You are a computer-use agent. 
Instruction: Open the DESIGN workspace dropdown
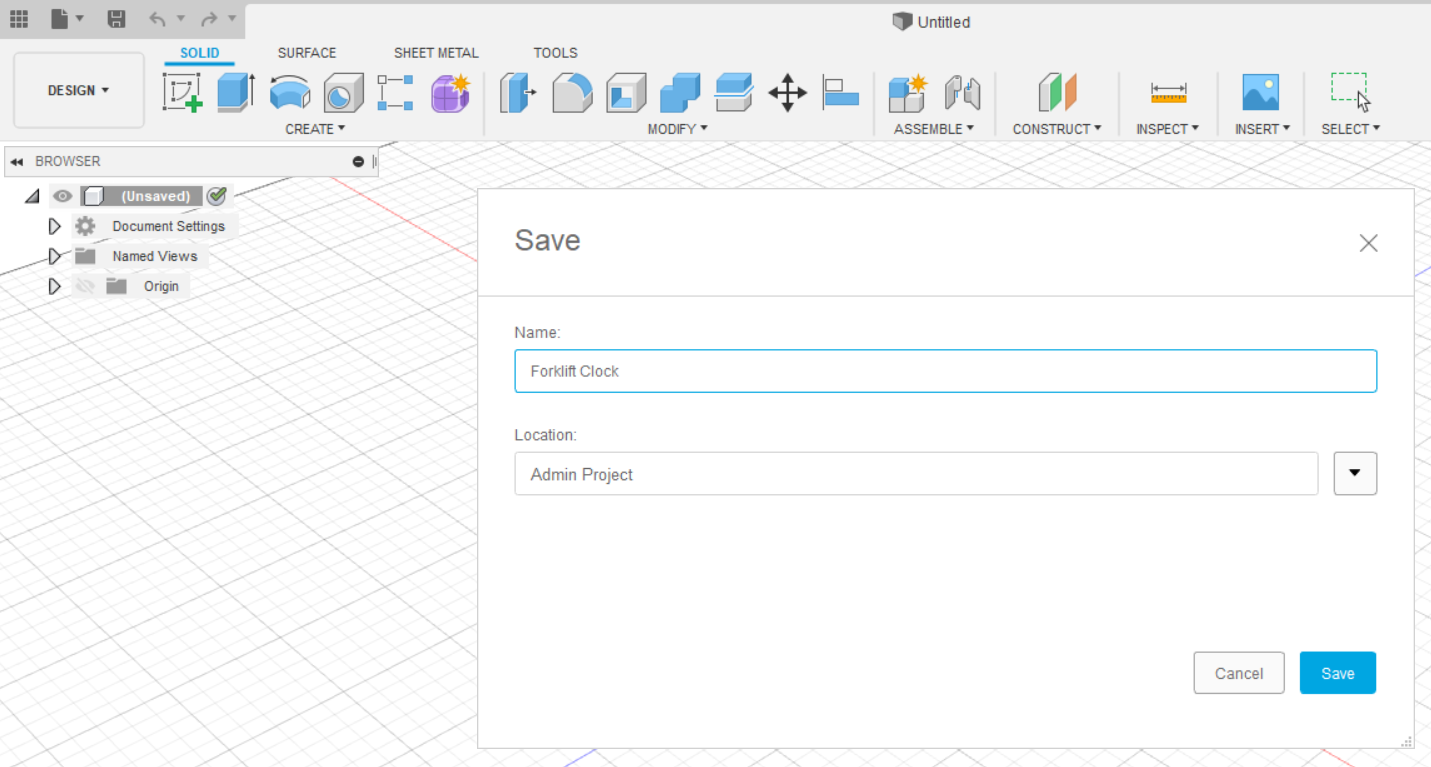coord(79,91)
